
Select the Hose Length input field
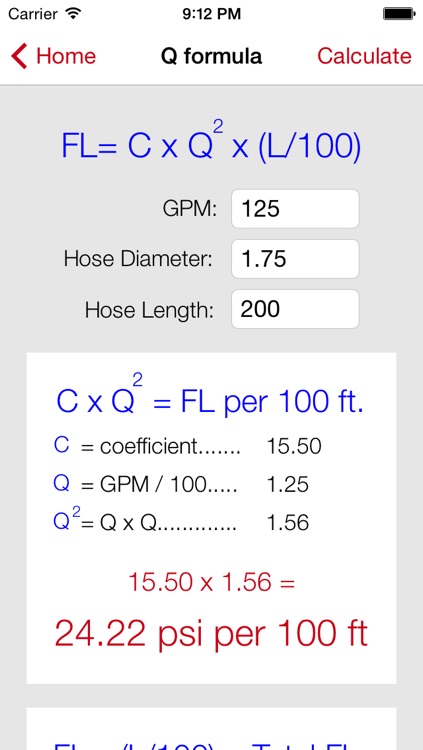(x=295, y=309)
